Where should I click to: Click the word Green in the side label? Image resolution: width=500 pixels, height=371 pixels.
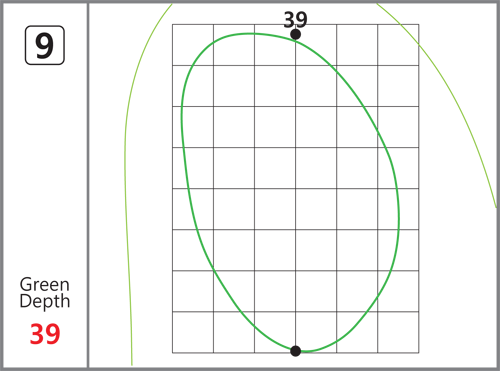45,285
